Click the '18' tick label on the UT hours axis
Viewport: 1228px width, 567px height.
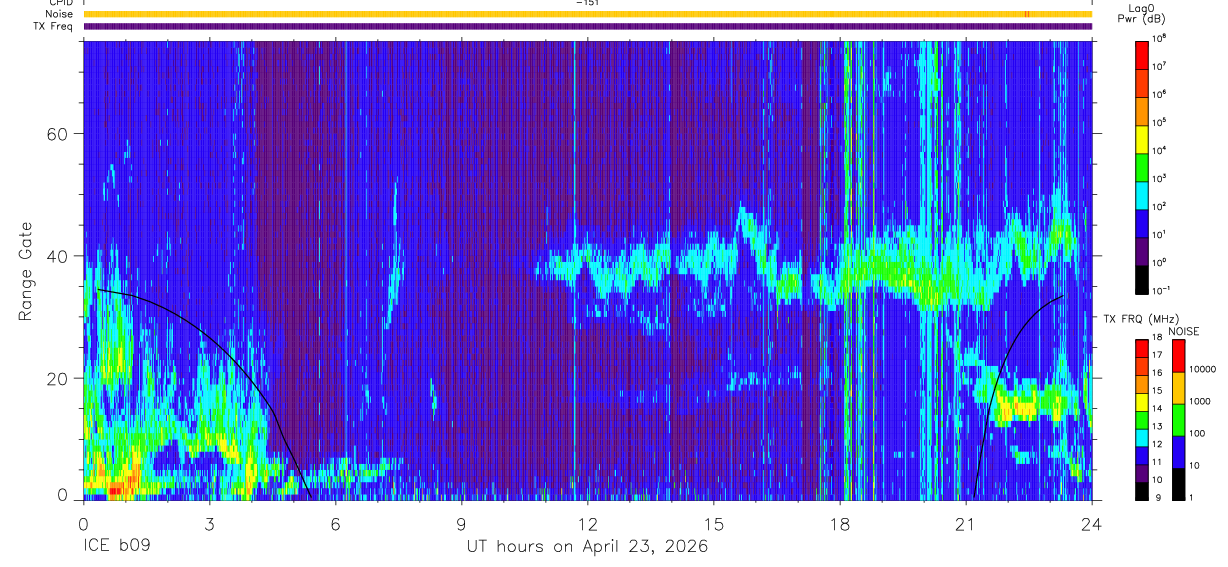839,523
